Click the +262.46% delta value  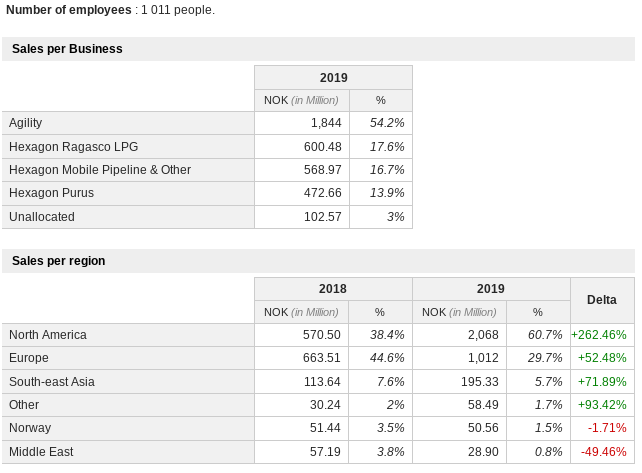(x=599, y=335)
